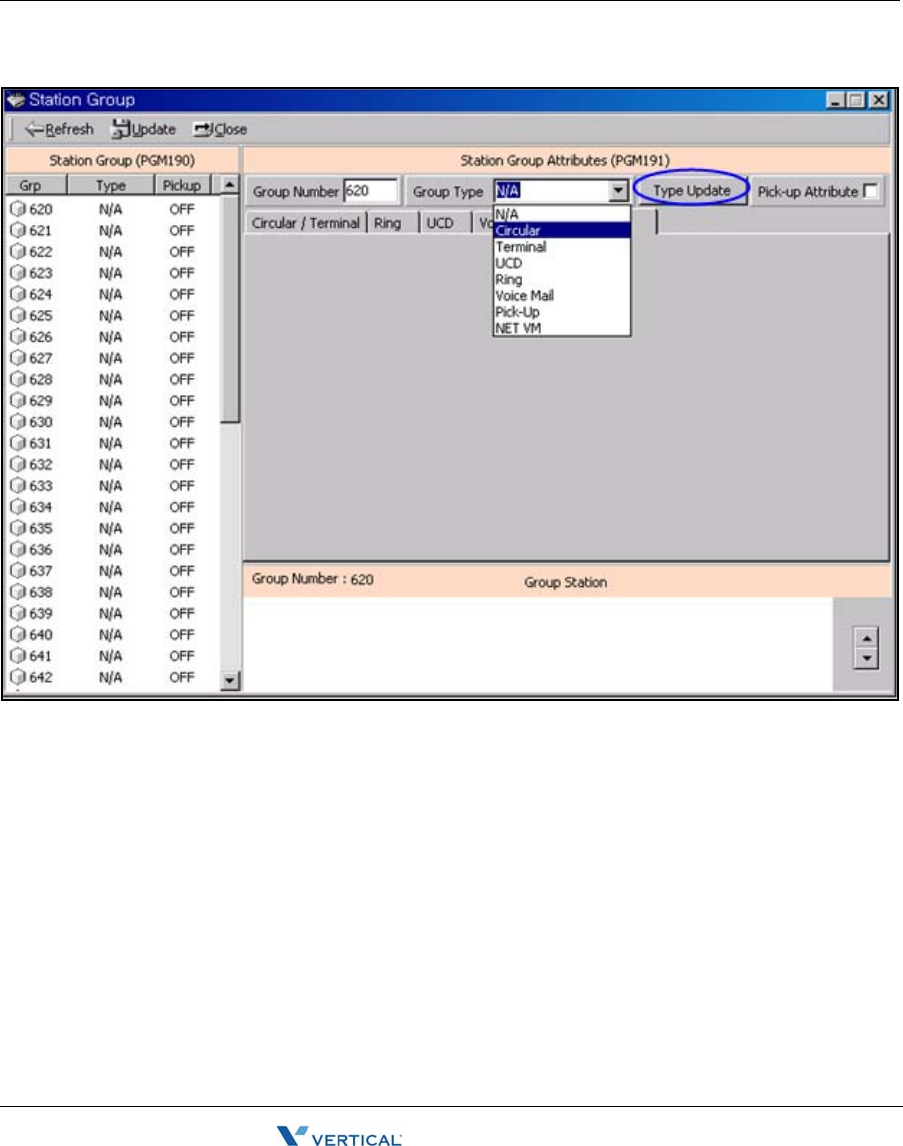Select group 631 icon in list
The height and width of the screenshot is (1146, 903).
point(18,443)
